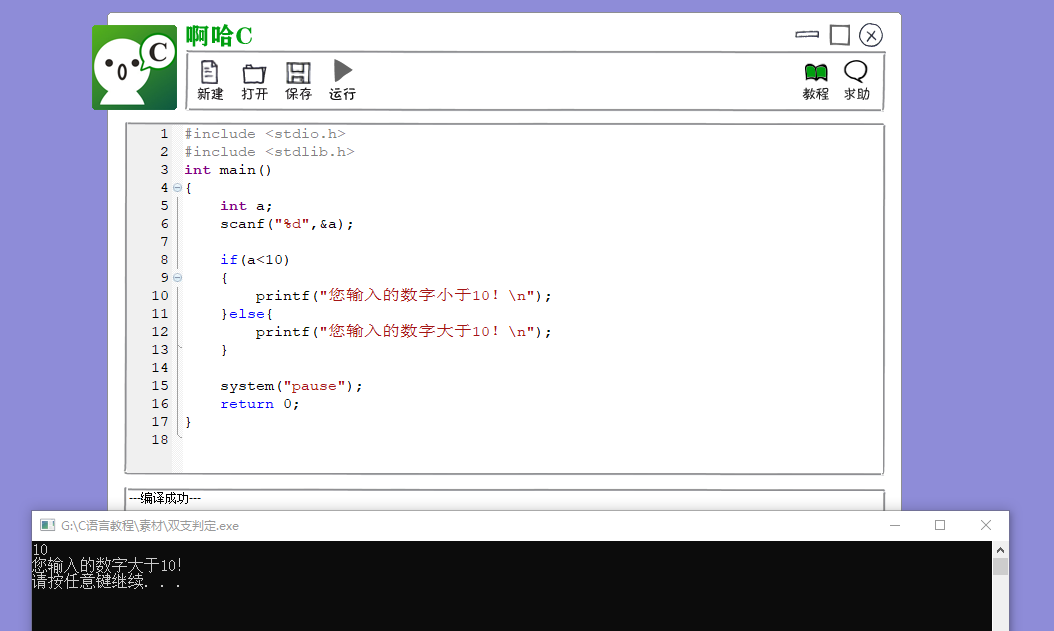Screen dimensions: 1054x631
Task: Collapse the if block fold at line 9
Action: point(177,278)
